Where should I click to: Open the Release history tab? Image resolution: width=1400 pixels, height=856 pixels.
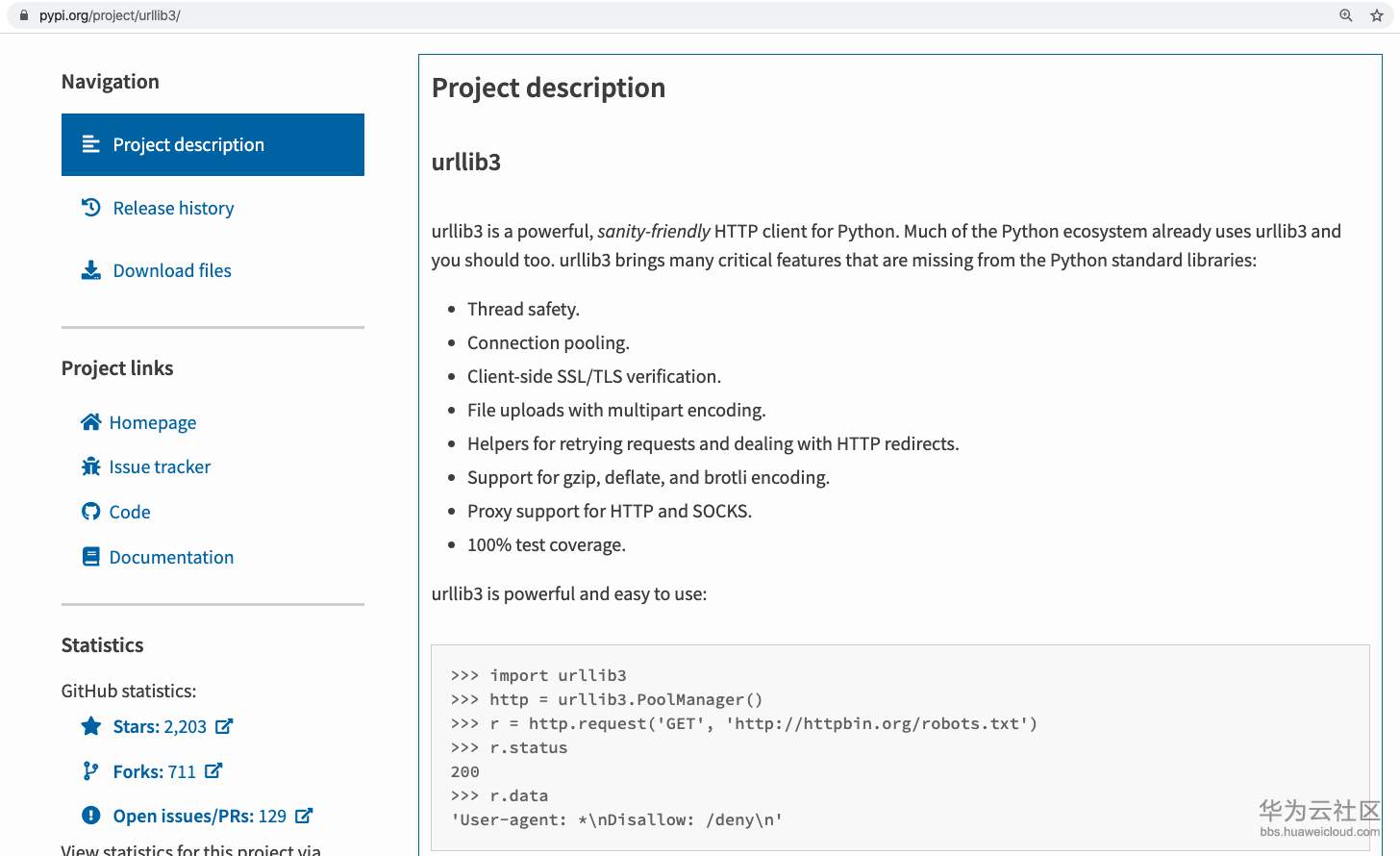pyautogui.click(x=173, y=208)
